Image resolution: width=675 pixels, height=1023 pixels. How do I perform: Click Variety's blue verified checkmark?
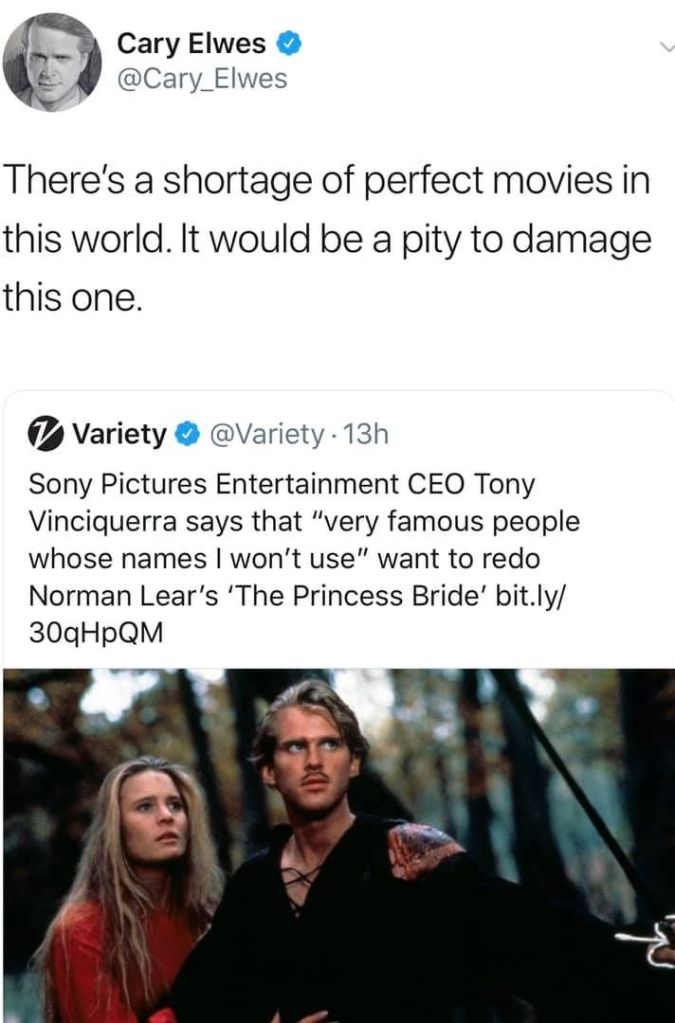tap(185, 434)
